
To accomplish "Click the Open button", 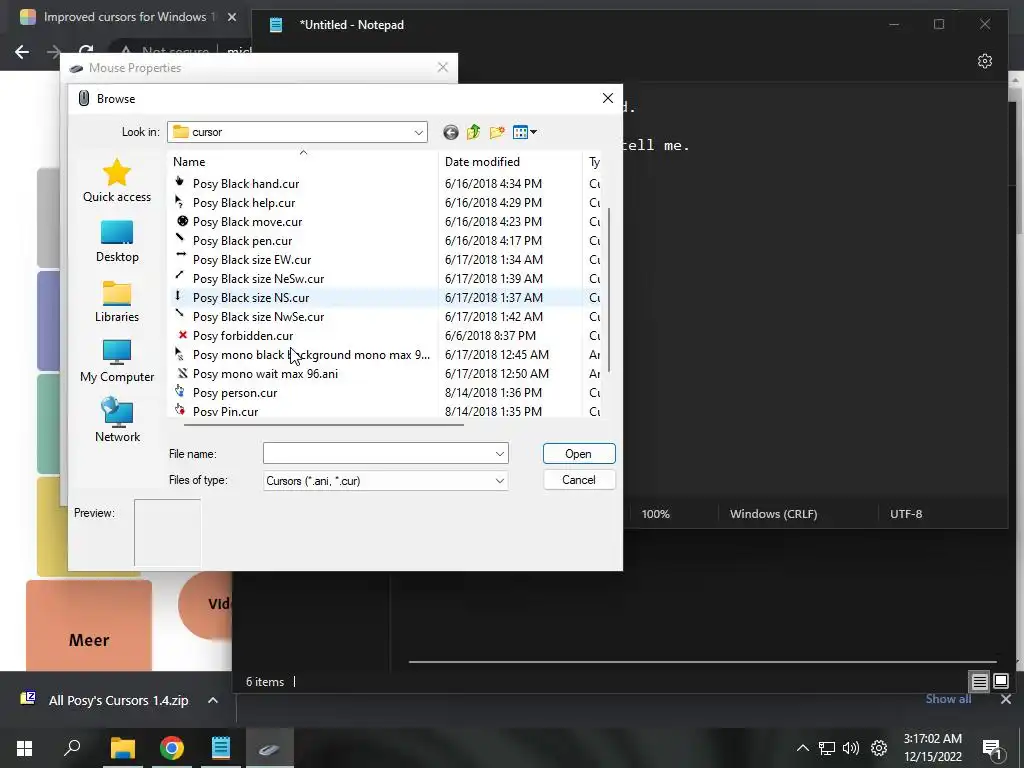I will [579, 454].
